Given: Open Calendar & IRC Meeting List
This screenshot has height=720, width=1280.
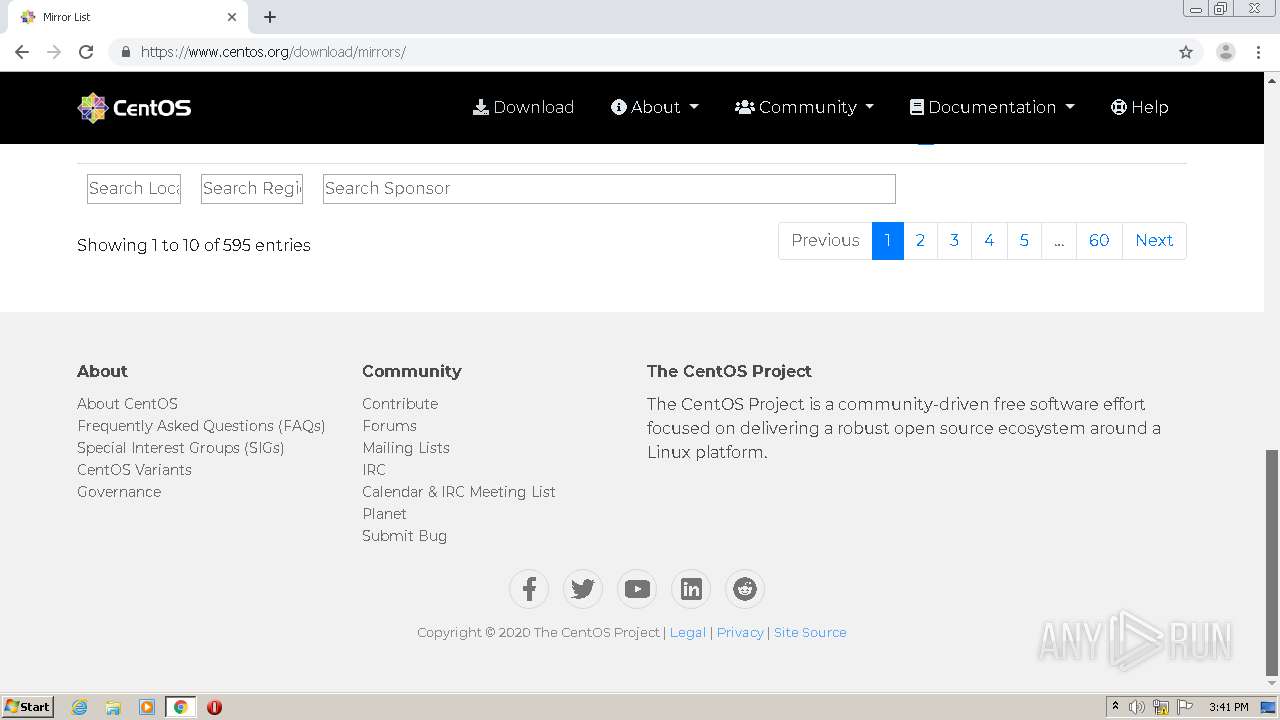Looking at the screenshot, I should point(459,491).
